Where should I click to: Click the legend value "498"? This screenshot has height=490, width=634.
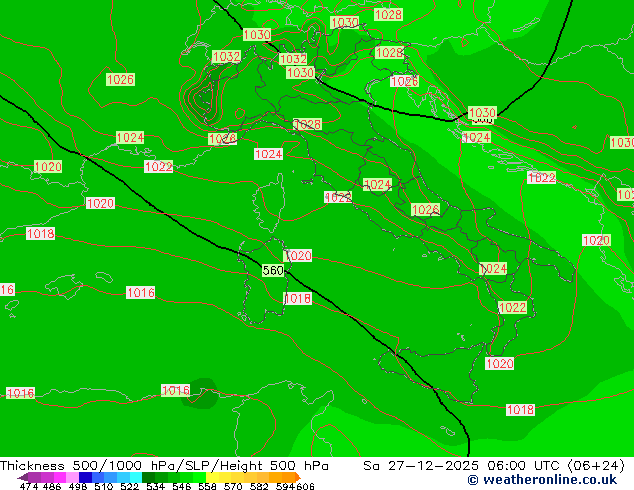point(78,486)
